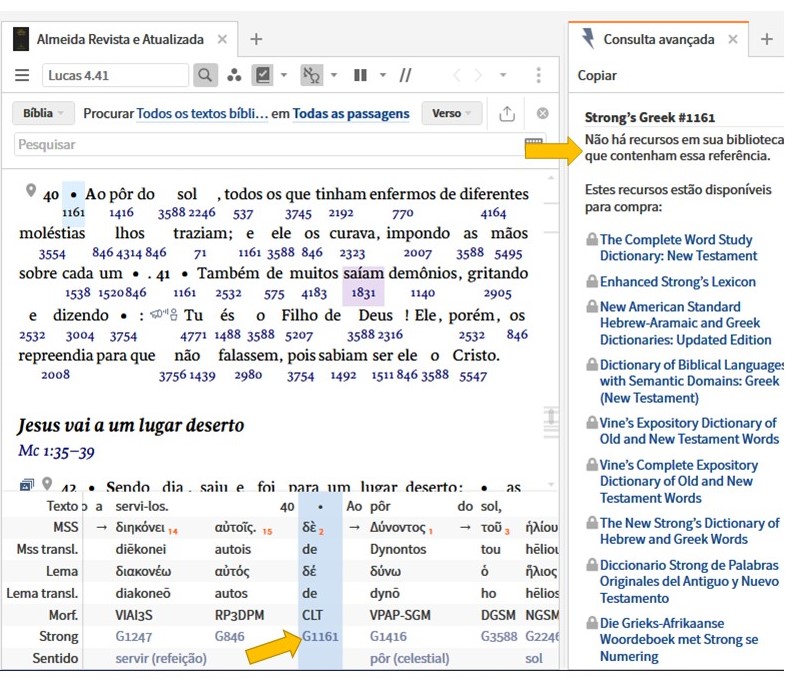Click the Mc 1:35–39 cross reference
The width and height of the screenshot is (785, 679).
(56, 451)
